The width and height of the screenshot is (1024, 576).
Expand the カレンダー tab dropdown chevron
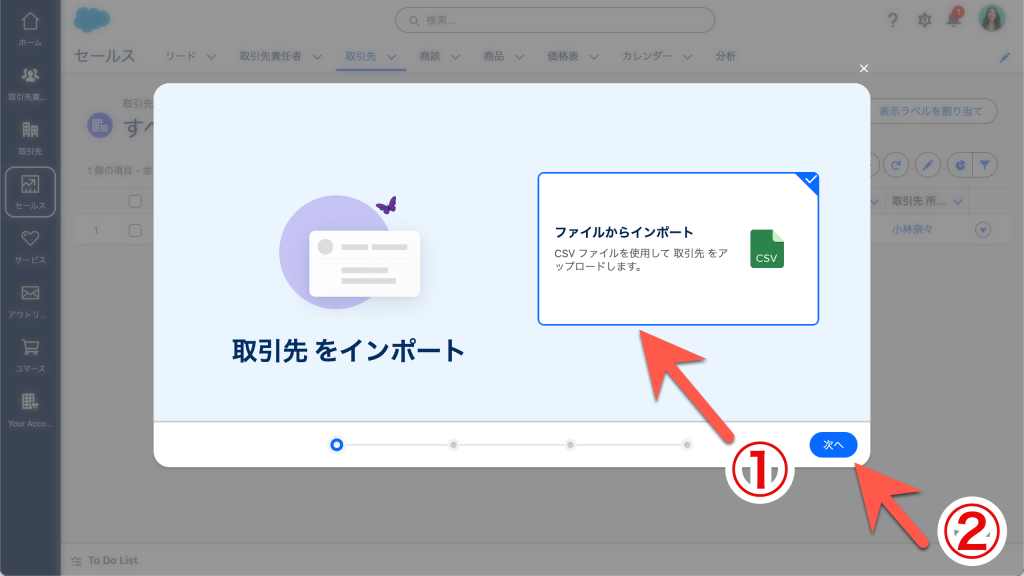coord(687,57)
